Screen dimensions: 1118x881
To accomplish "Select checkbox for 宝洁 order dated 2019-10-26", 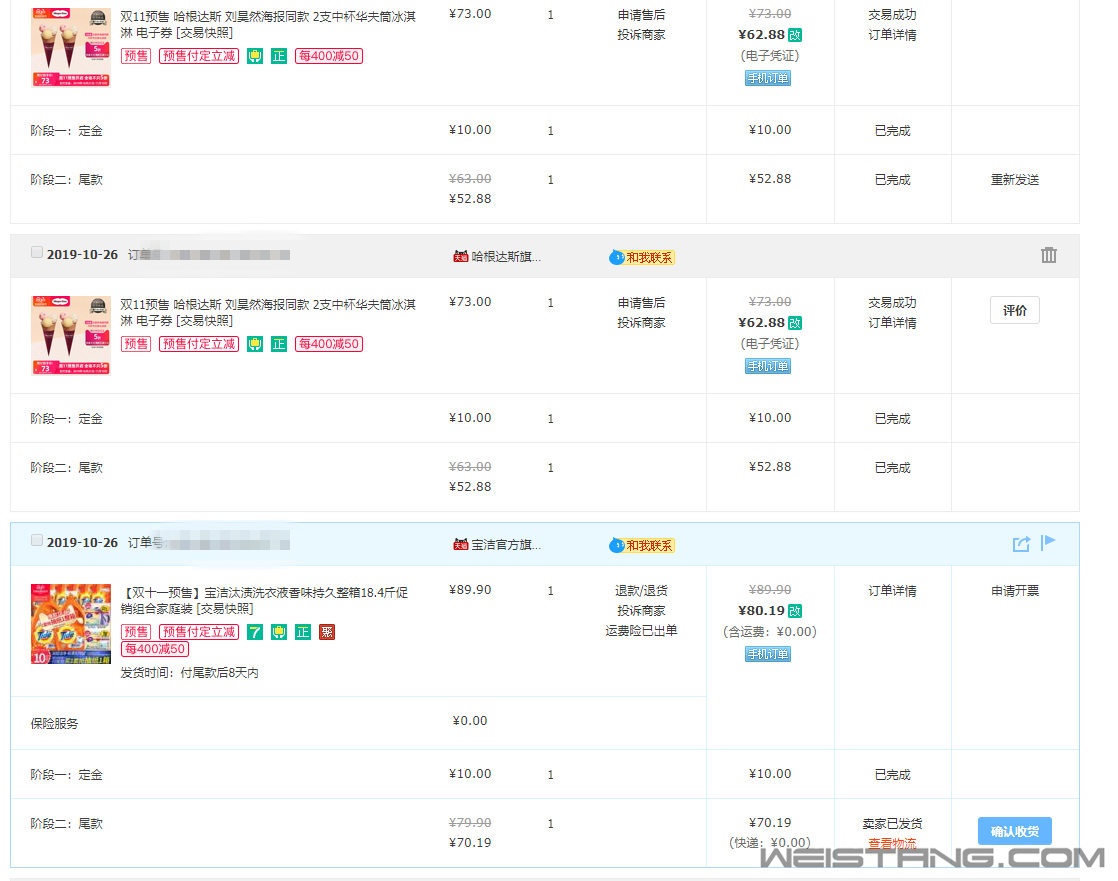I will (37, 540).
